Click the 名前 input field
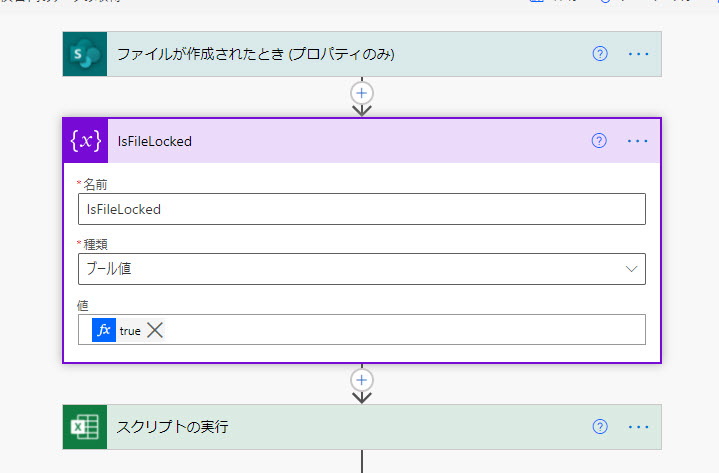The image size is (719, 473). click(362, 209)
